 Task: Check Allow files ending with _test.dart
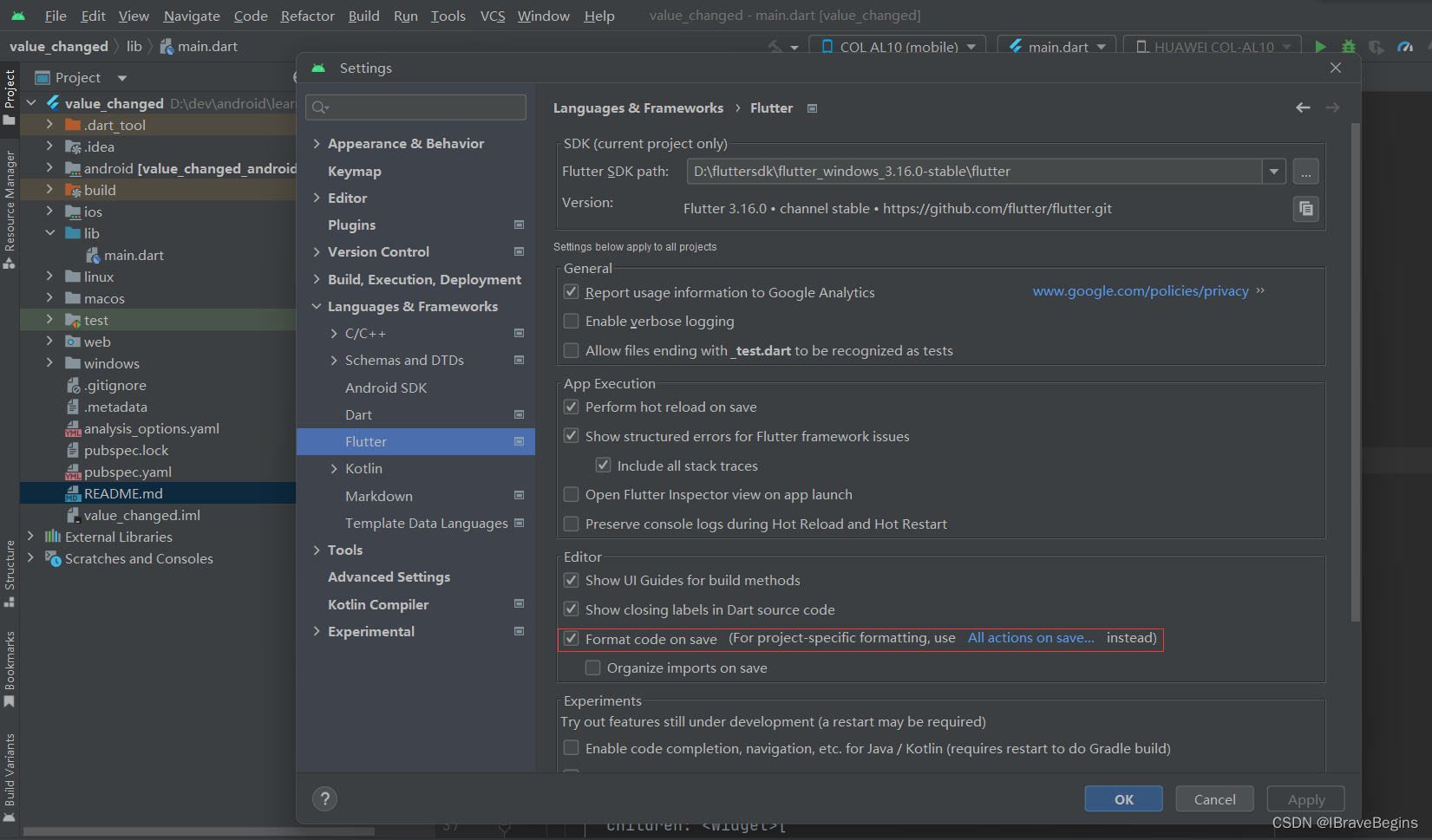coord(571,350)
